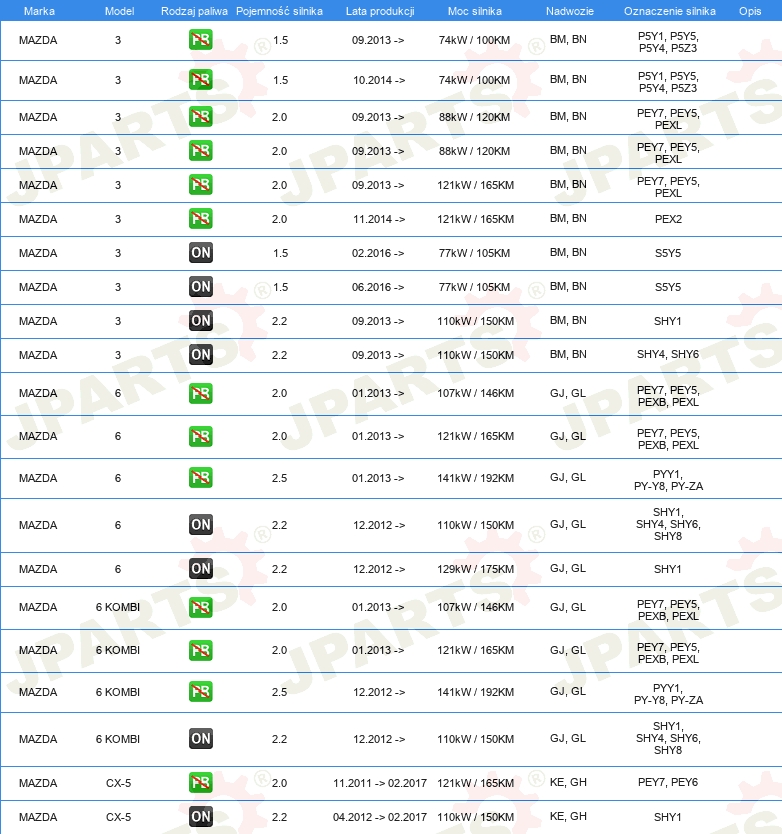Click the Opis column header
This screenshot has width=782, height=834.
[x=750, y=11]
